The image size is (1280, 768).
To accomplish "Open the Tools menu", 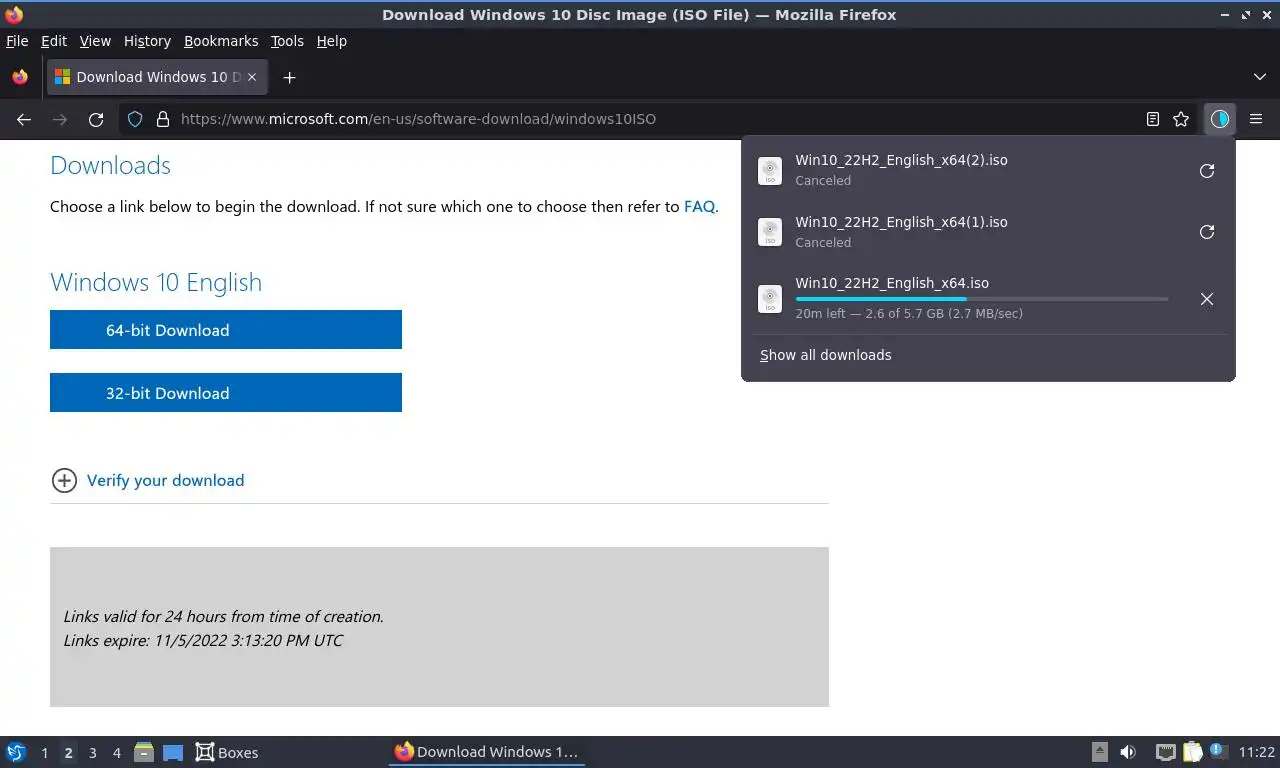I will (x=287, y=41).
